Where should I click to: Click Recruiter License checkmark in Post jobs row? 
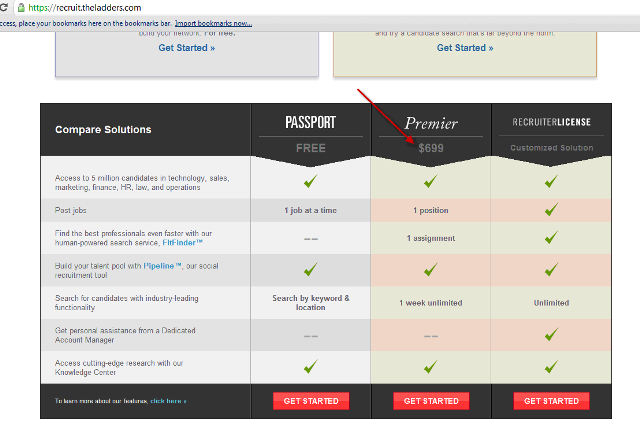(551, 210)
